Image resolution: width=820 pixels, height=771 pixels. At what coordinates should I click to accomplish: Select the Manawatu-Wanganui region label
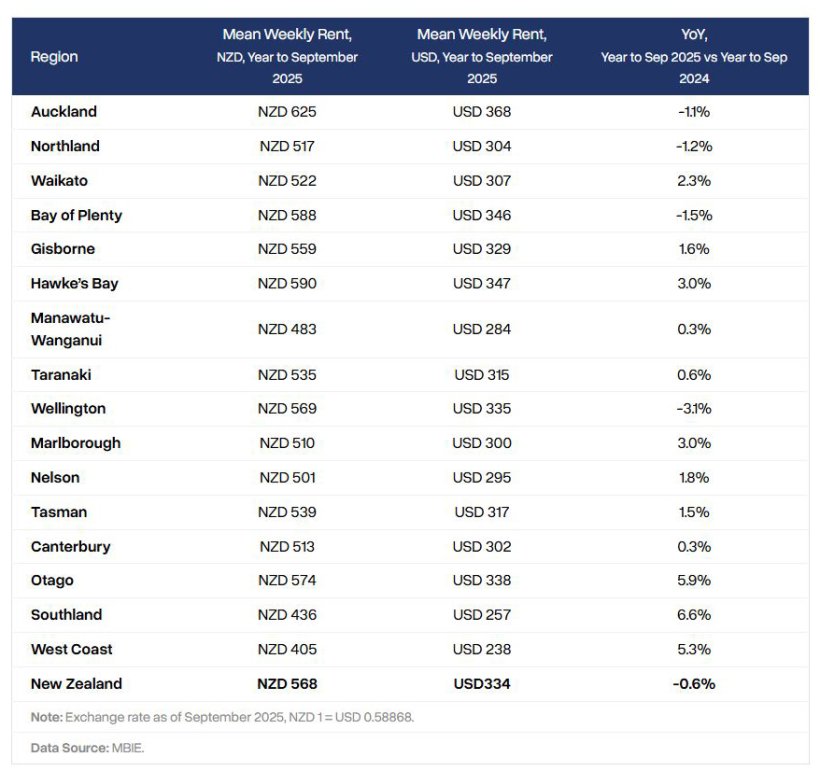70,329
